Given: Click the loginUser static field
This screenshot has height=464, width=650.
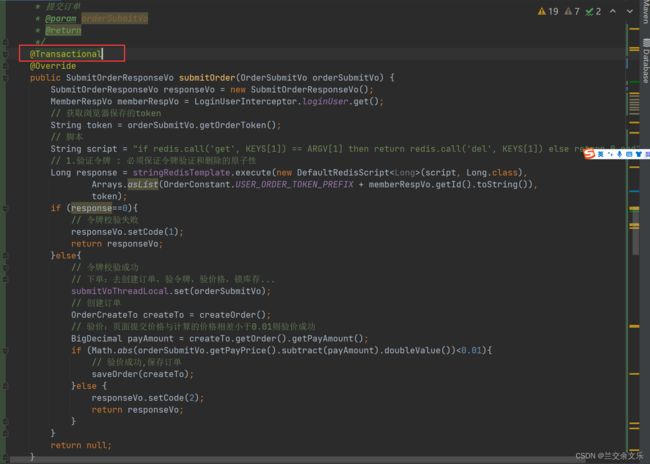Looking at the screenshot, I should coord(325,102).
